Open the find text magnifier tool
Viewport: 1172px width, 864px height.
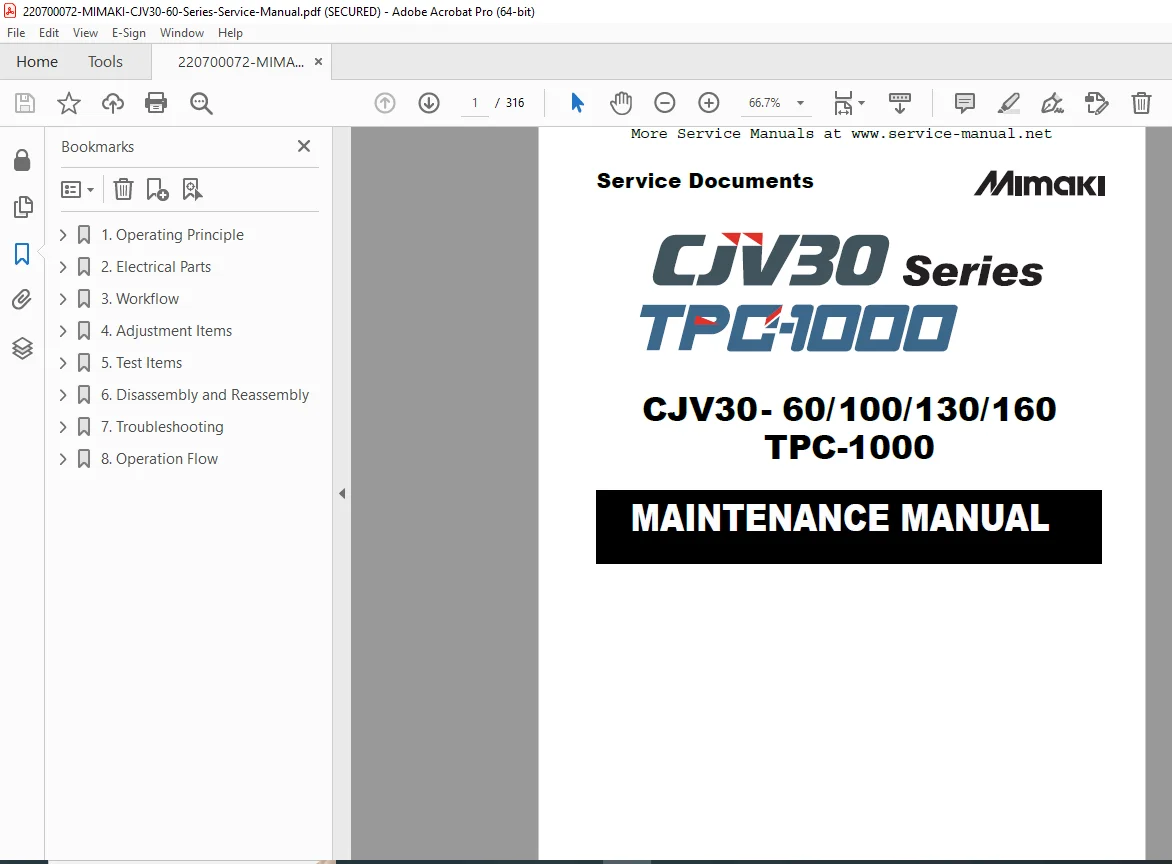click(201, 103)
